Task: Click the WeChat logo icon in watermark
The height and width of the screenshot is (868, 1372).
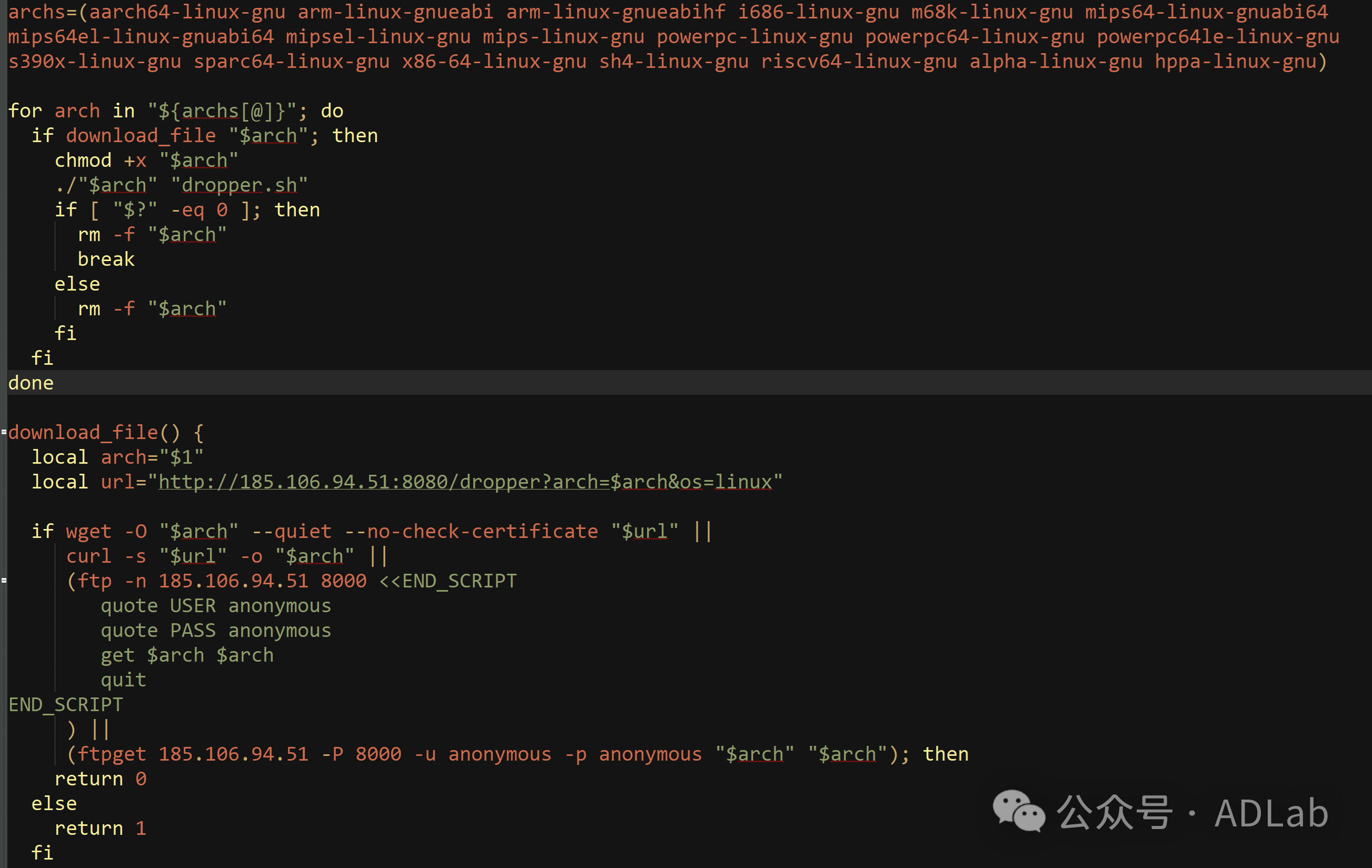Action: click(1018, 811)
